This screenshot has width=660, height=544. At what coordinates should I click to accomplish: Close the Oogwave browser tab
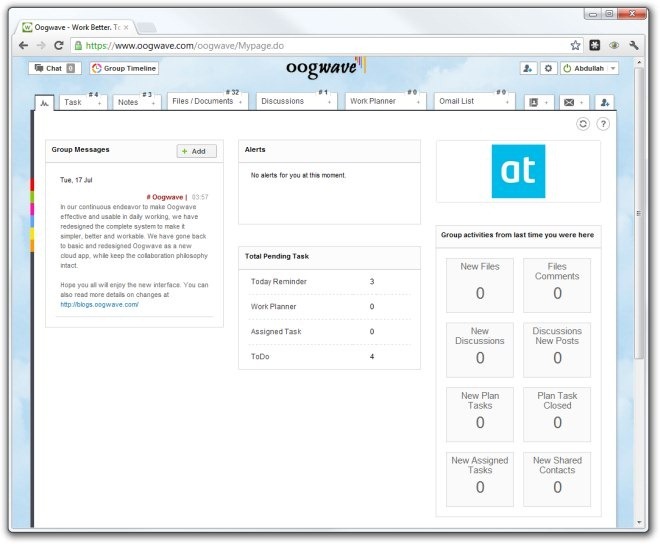pyautogui.click(x=126, y=27)
